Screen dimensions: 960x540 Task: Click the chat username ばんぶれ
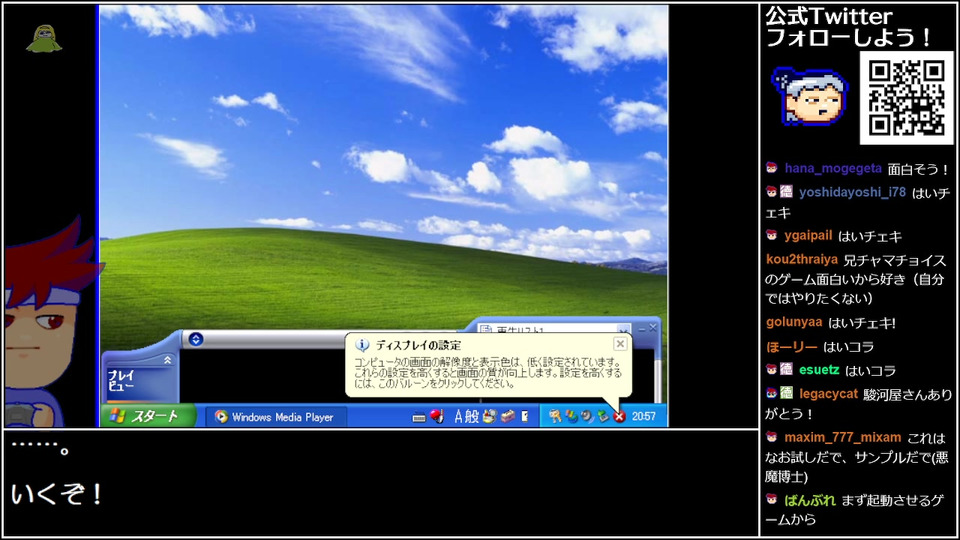pyautogui.click(x=810, y=500)
